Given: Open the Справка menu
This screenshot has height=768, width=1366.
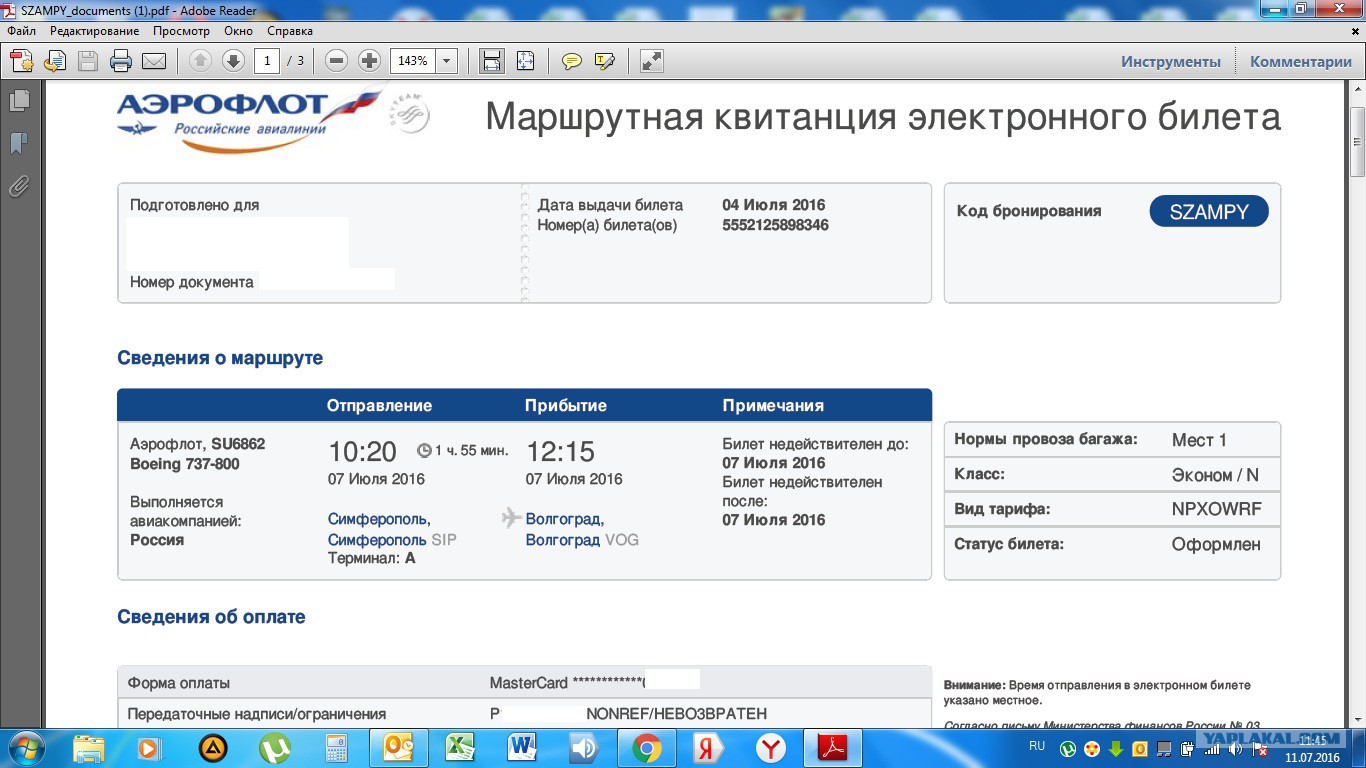Looking at the screenshot, I should click(290, 31).
